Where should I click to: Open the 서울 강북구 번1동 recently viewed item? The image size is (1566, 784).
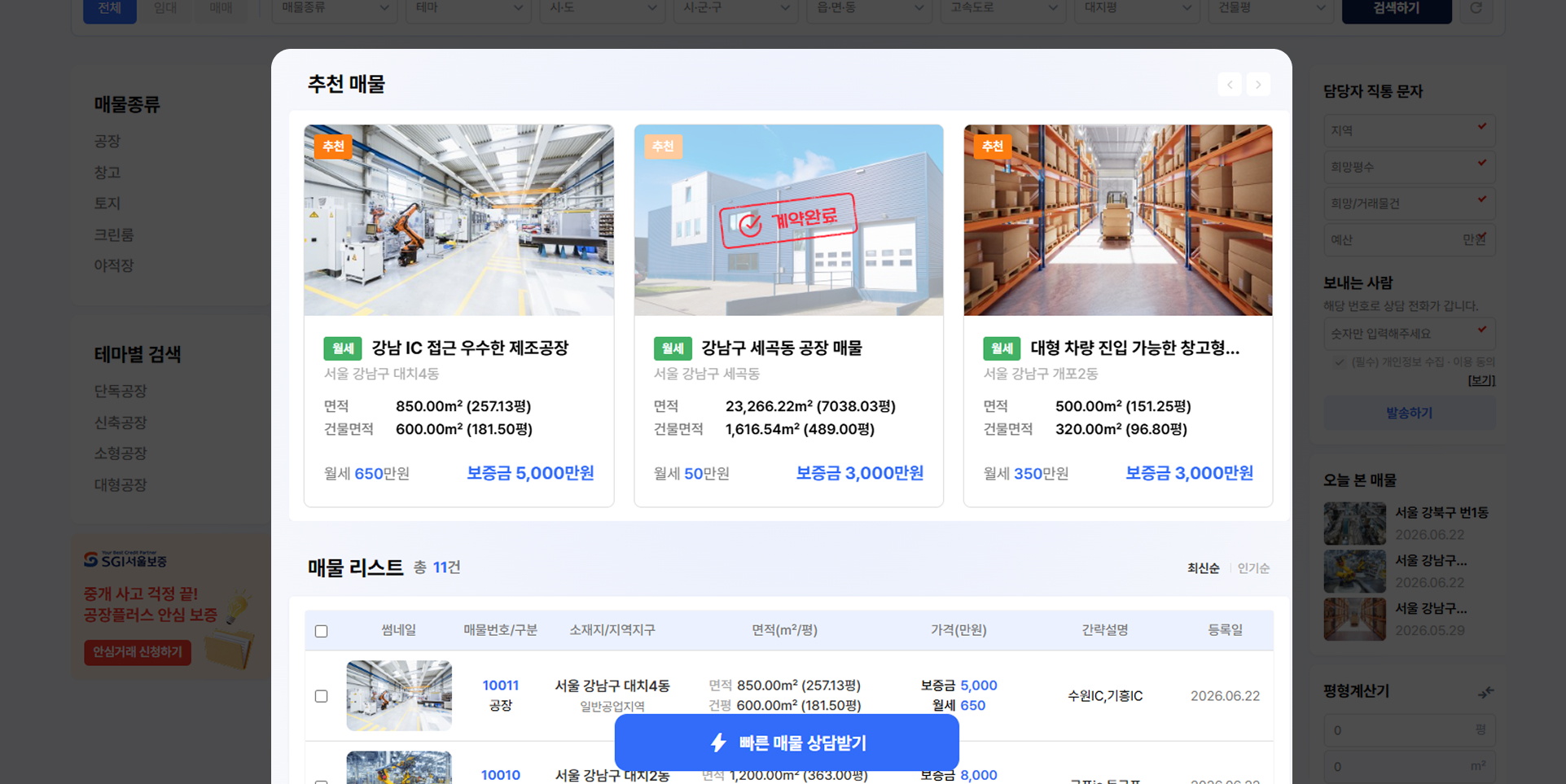pos(1409,523)
